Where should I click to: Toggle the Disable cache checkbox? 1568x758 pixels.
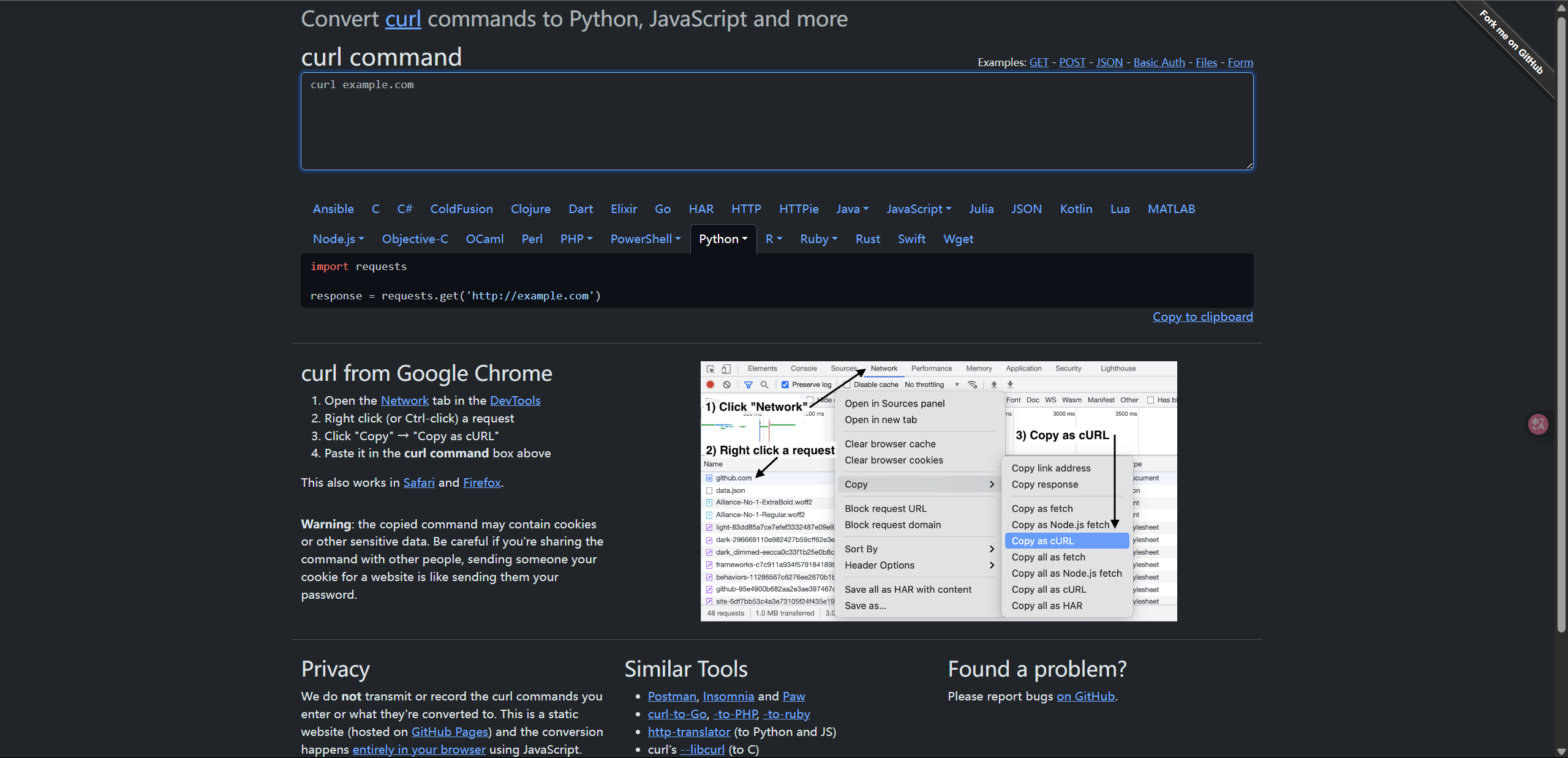846,385
